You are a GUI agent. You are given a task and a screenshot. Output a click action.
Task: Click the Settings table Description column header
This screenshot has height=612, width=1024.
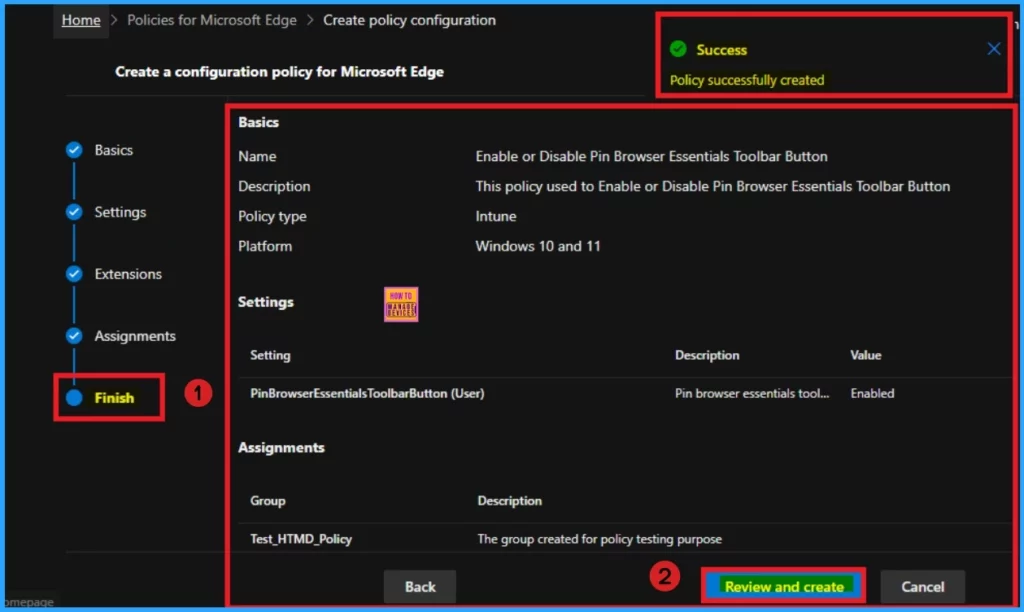click(707, 355)
